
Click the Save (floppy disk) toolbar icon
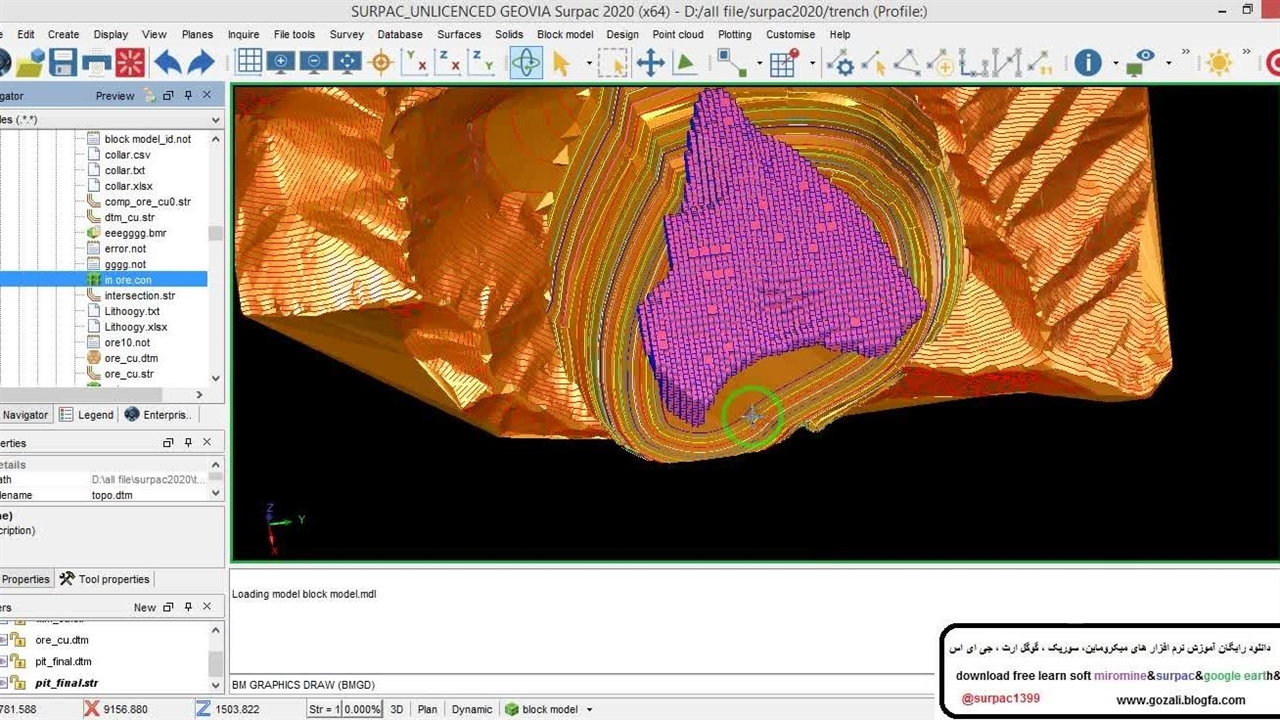click(x=63, y=63)
